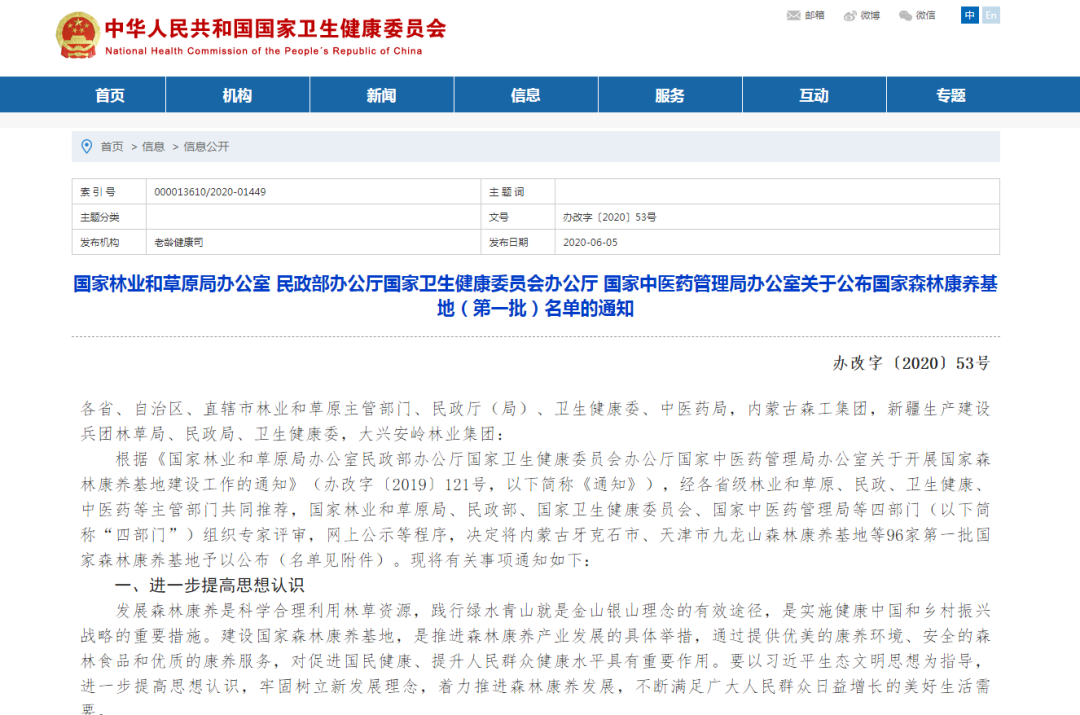The width and height of the screenshot is (1080, 715).
Task: Select the 文号 label cell
Action: pyautogui.click(x=518, y=217)
